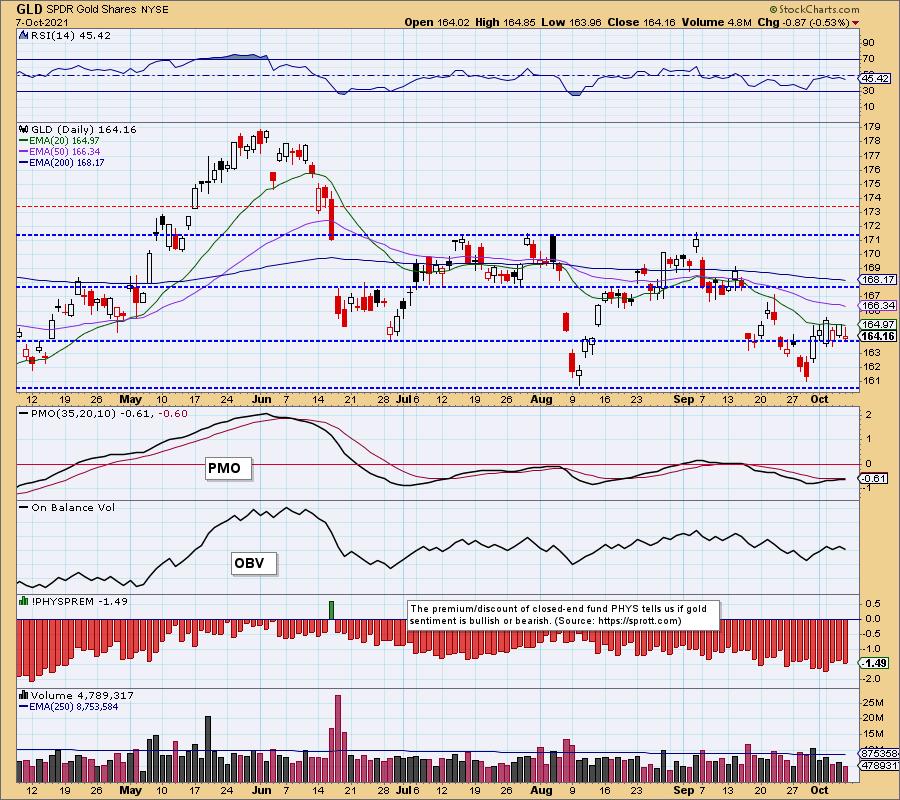
Task: Click the bold 164.16 last-price tag
Action: [878, 336]
